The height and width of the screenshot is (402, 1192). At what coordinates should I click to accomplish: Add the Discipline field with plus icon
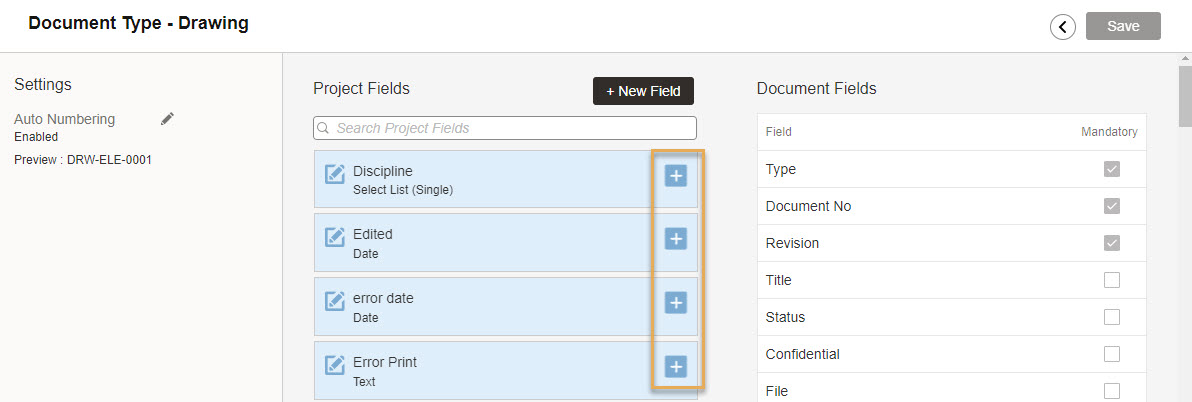[x=676, y=176]
